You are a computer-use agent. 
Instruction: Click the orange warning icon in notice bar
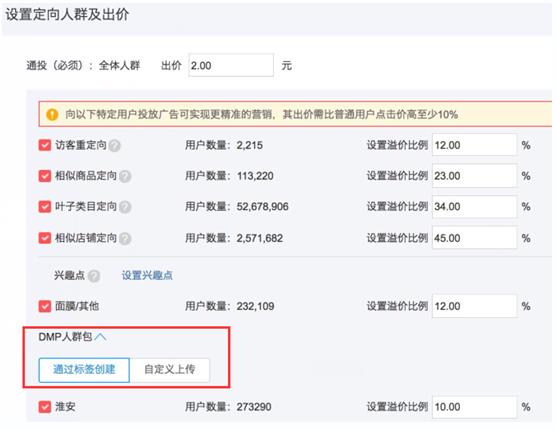pyautogui.click(x=52, y=115)
